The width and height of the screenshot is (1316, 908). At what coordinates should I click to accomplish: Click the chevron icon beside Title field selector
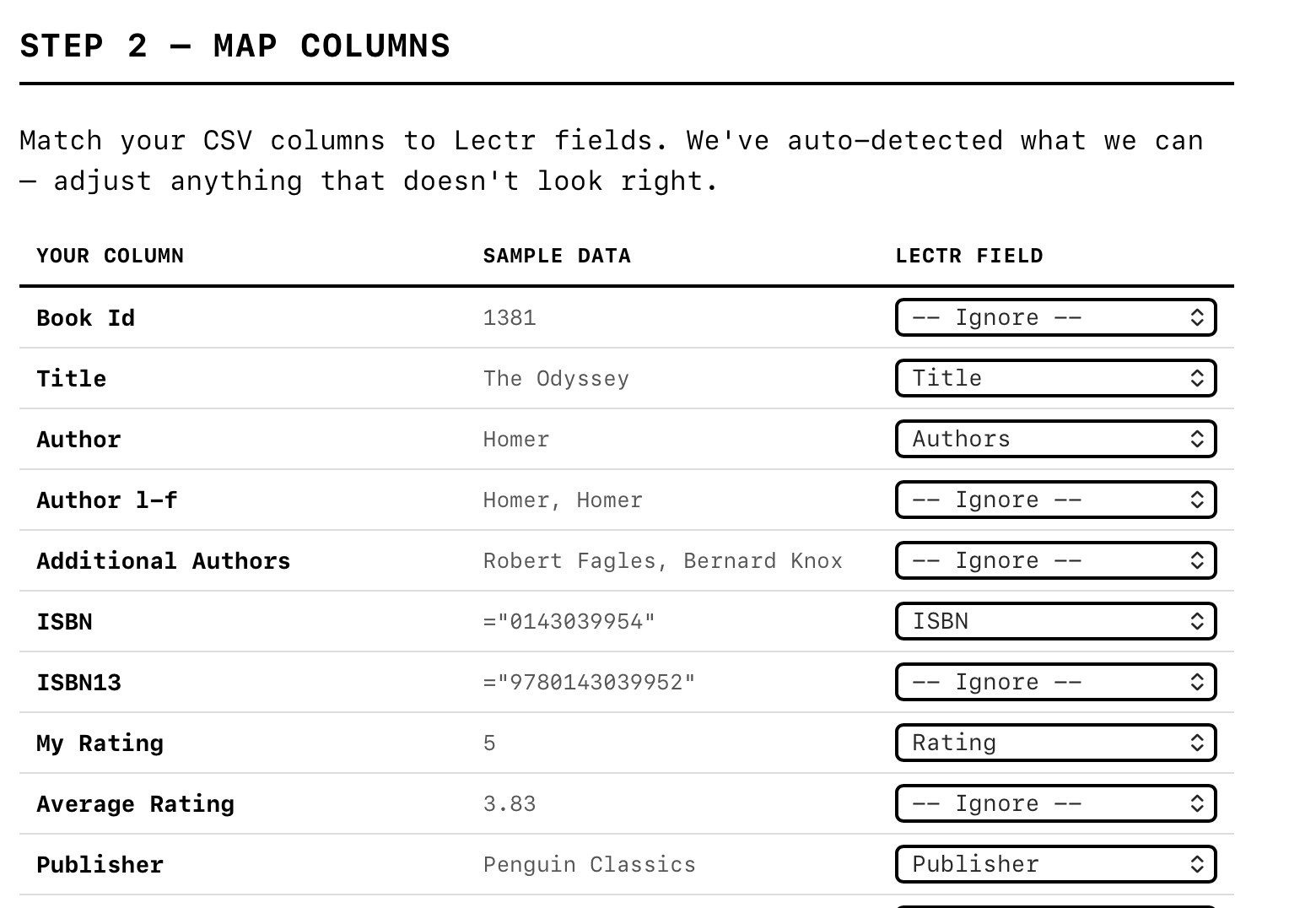tap(1197, 378)
